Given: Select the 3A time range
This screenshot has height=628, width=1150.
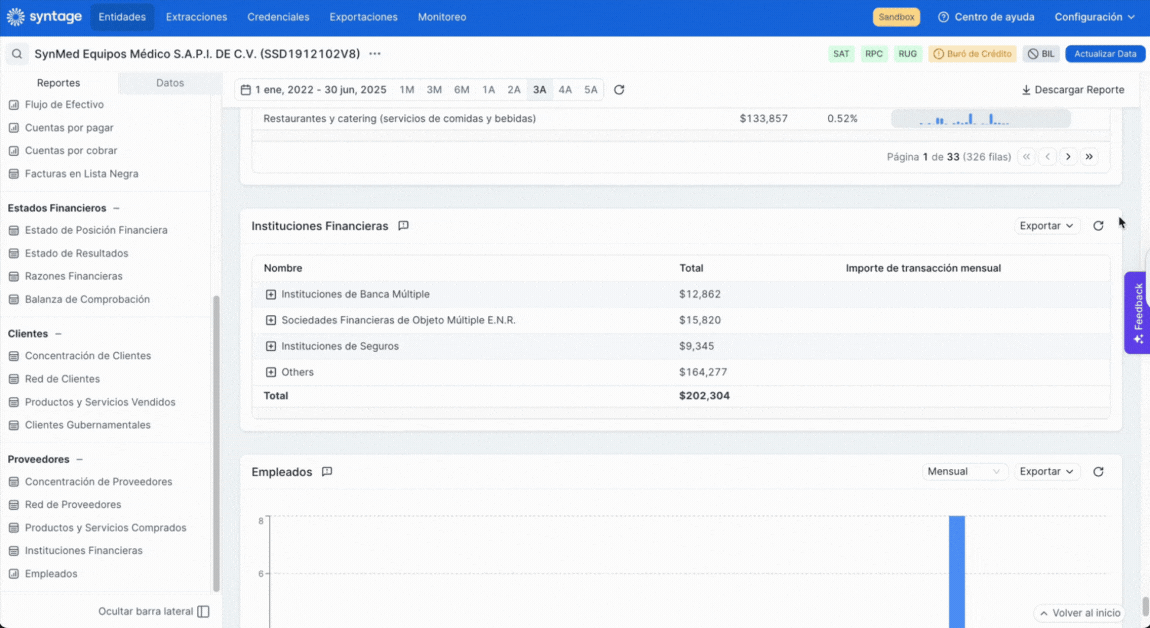Looking at the screenshot, I should (x=540, y=90).
